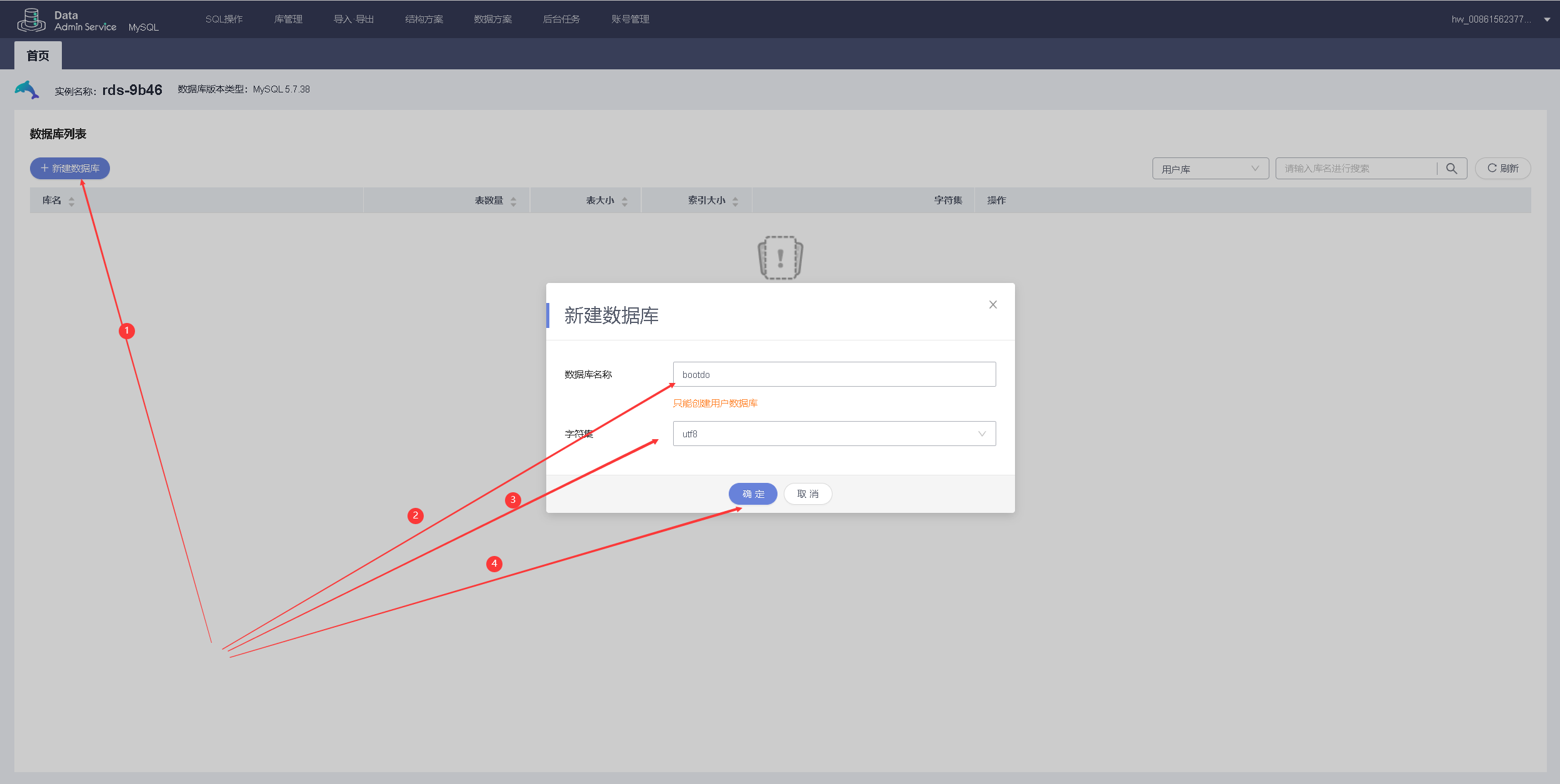Open the 账号管理 menu
The width and height of the screenshot is (1560, 784).
(x=629, y=19)
